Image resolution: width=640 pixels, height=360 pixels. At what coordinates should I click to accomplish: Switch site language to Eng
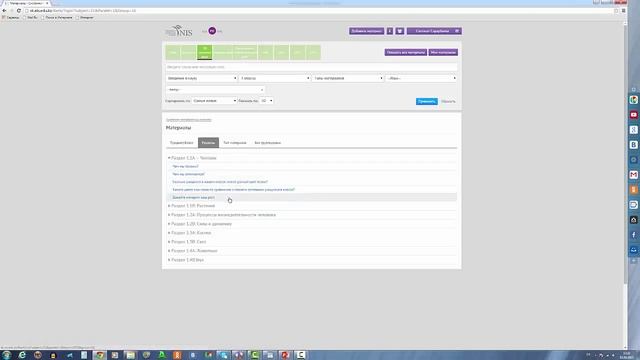[x=220, y=31]
